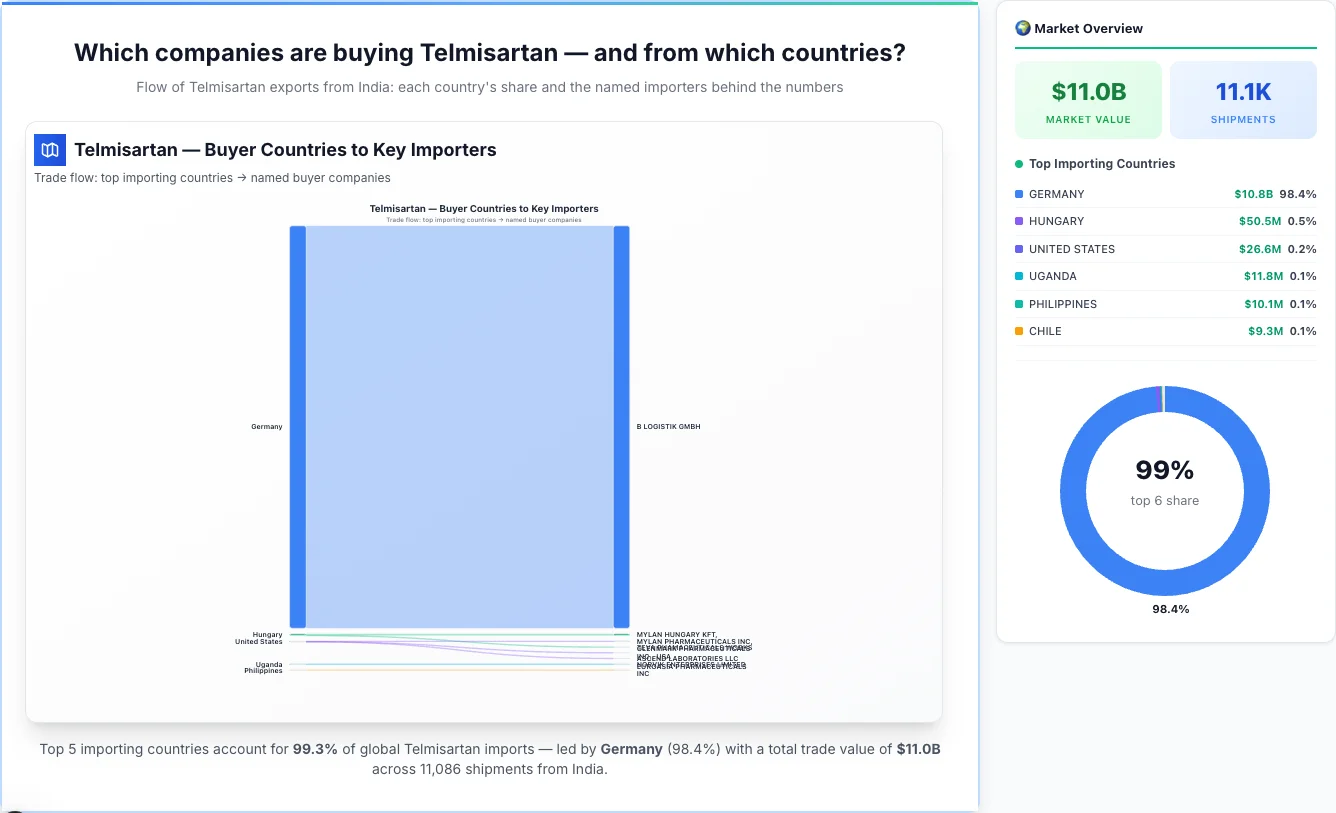Click the globe icon beside Market Overview
Screen dimensions: 1336x813
tap(1022, 28)
